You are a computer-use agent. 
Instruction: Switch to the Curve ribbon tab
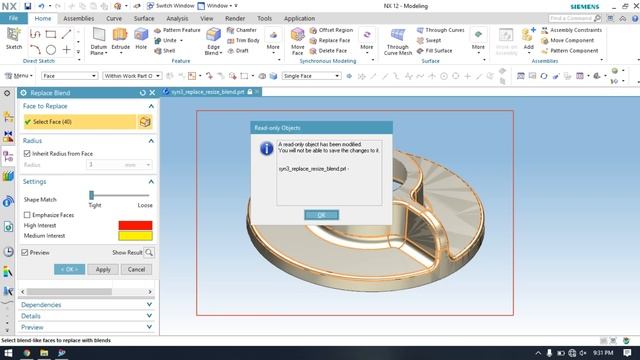[x=114, y=19]
